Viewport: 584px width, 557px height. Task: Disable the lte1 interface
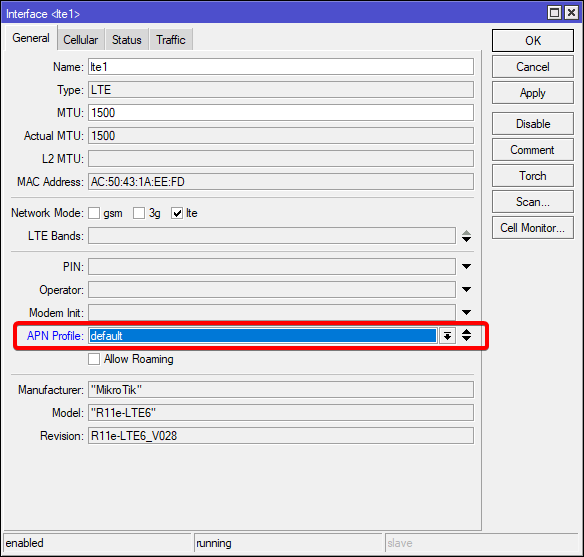533,124
